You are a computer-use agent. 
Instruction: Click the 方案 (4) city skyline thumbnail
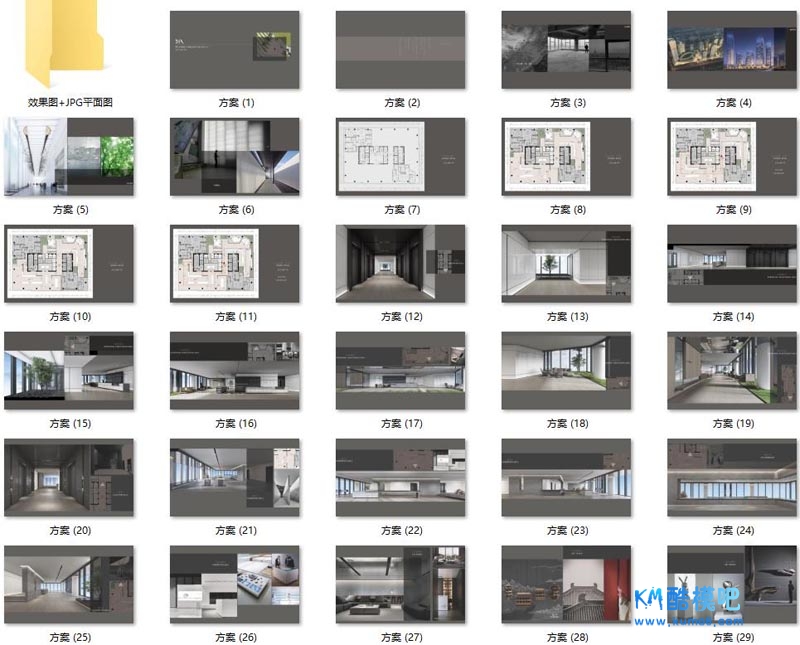click(x=732, y=49)
